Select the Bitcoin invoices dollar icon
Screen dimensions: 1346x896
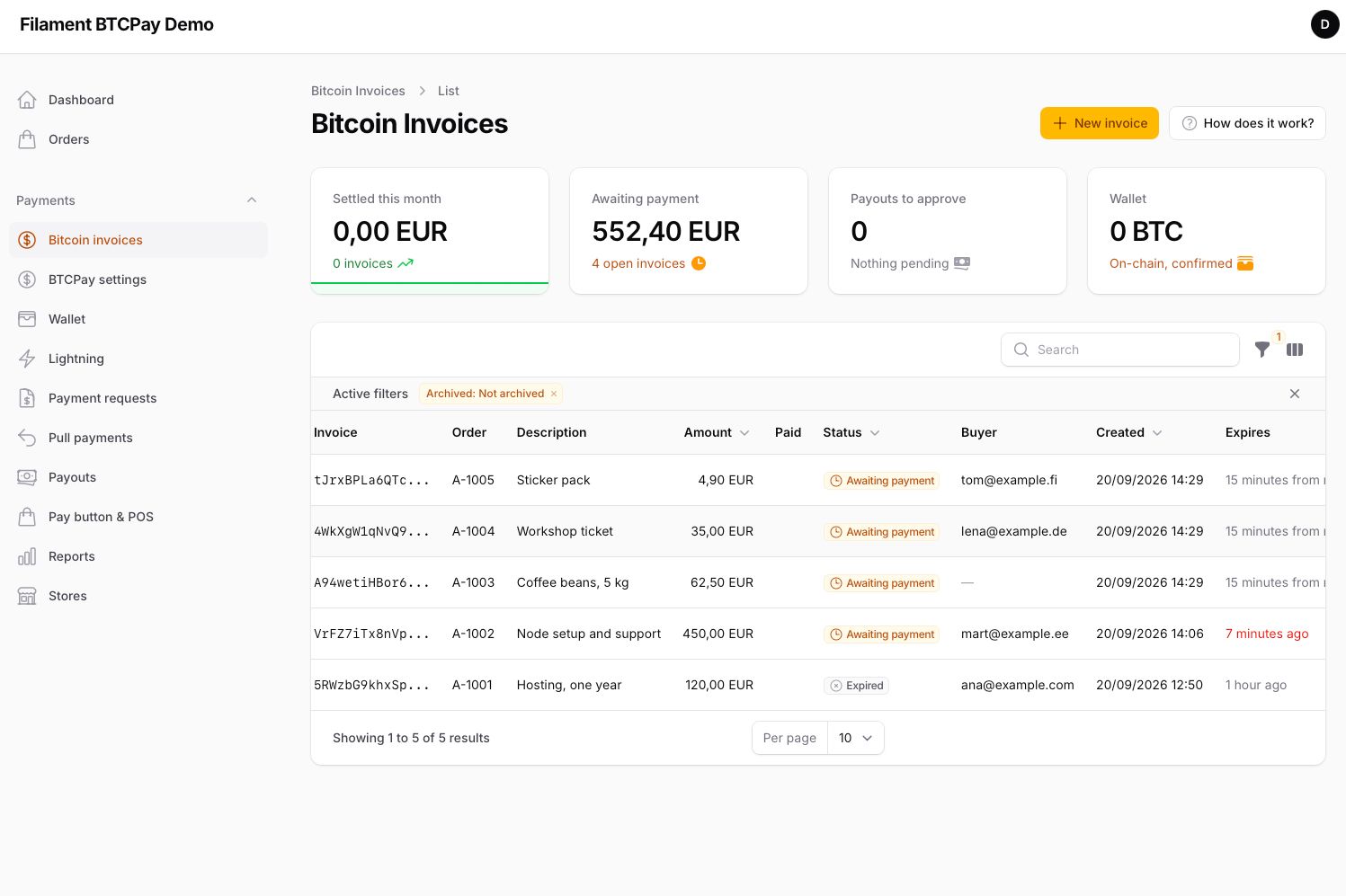[27, 240]
